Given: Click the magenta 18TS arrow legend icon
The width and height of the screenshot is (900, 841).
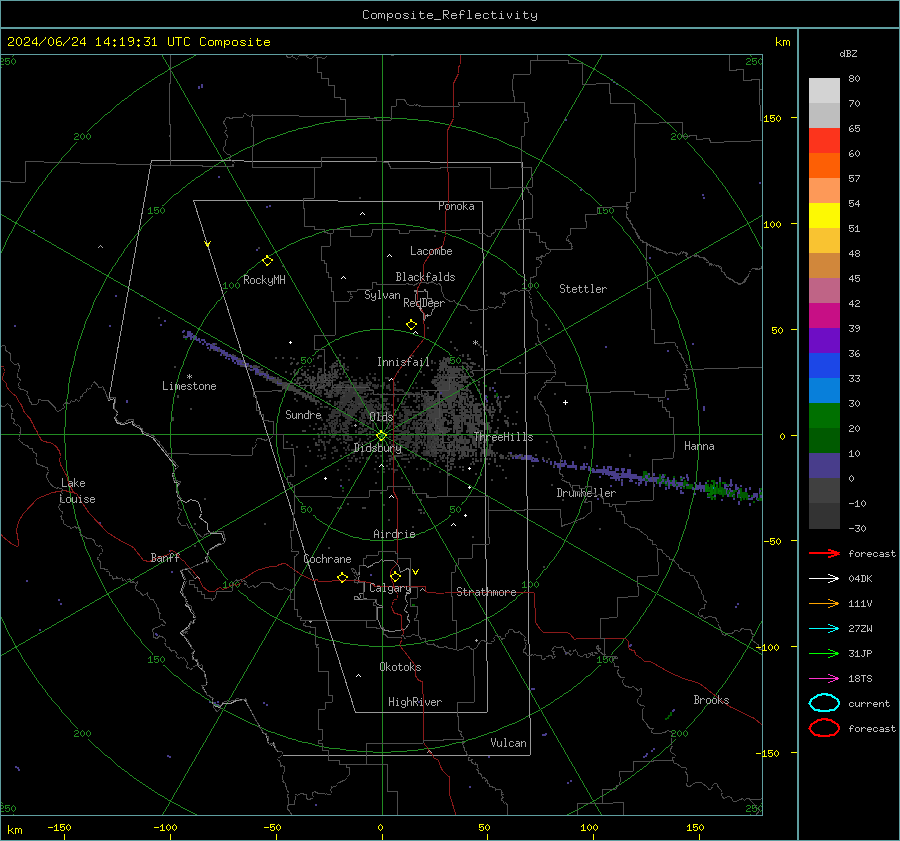Looking at the screenshot, I should 824,679.
